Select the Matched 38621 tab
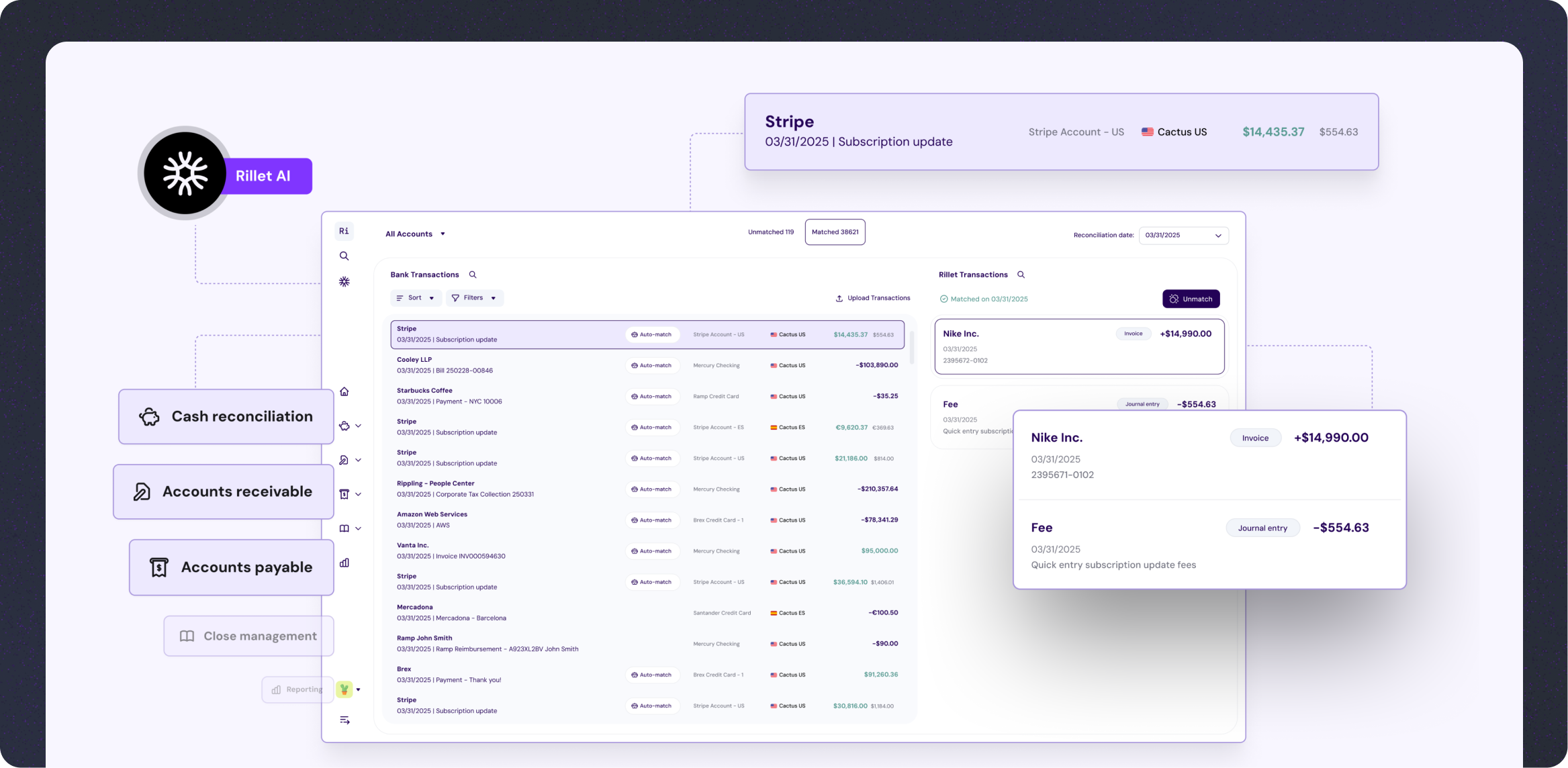Viewport: 1568px width, 768px height. pyautogui.click(x=835, y=232)
